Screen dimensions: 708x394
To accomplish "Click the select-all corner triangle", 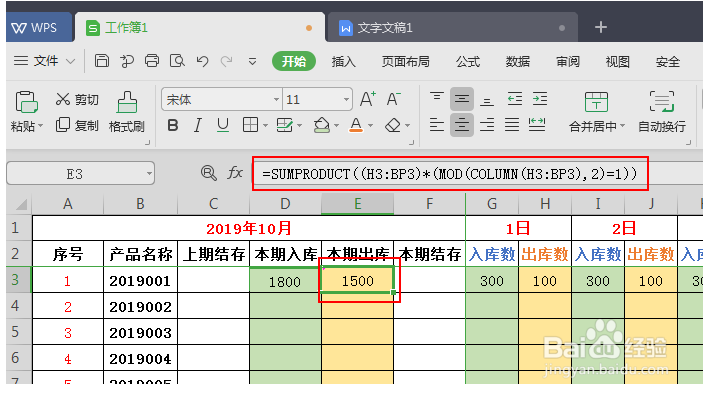I will point(21,205).
